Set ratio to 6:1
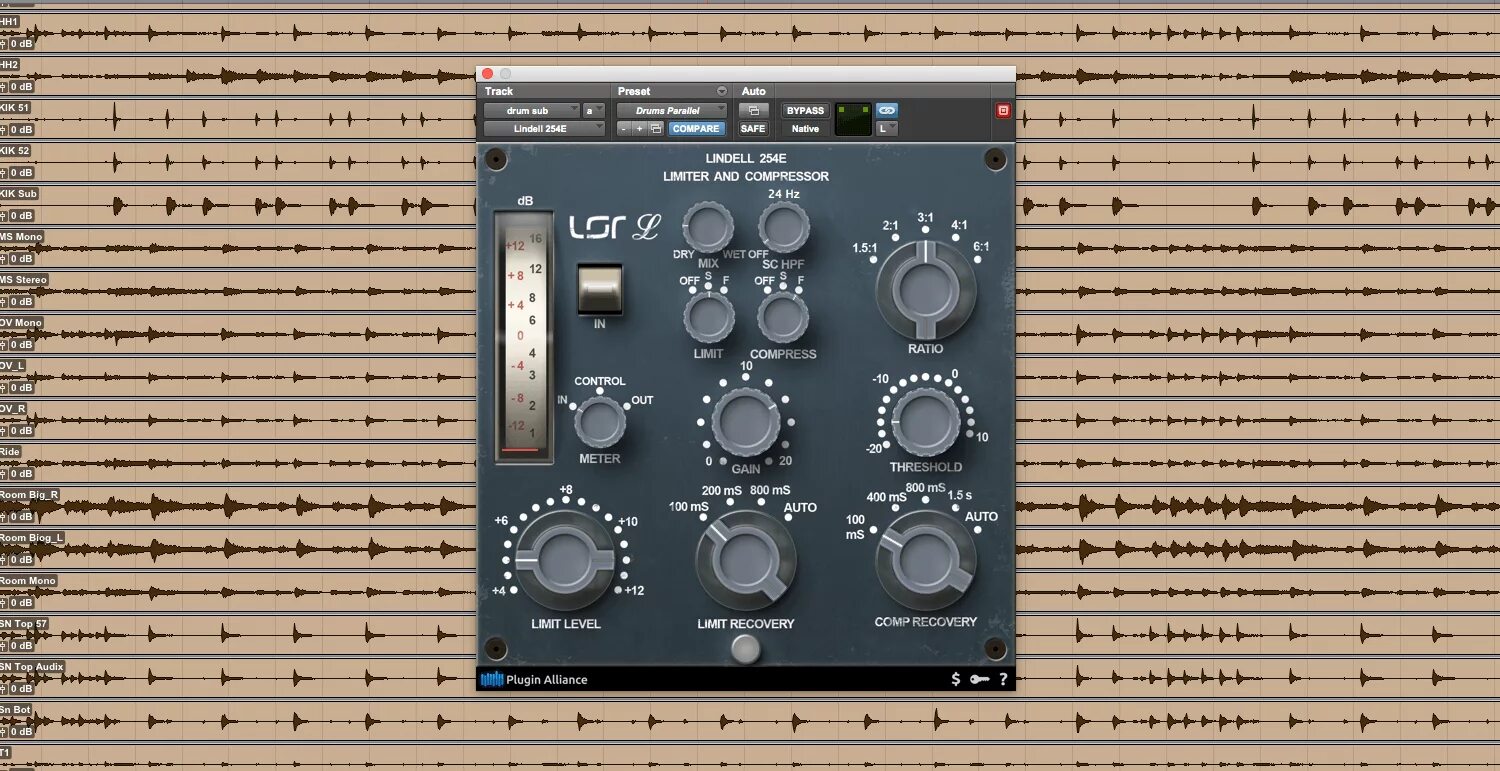1500x771 pixels. pos(982,246)
